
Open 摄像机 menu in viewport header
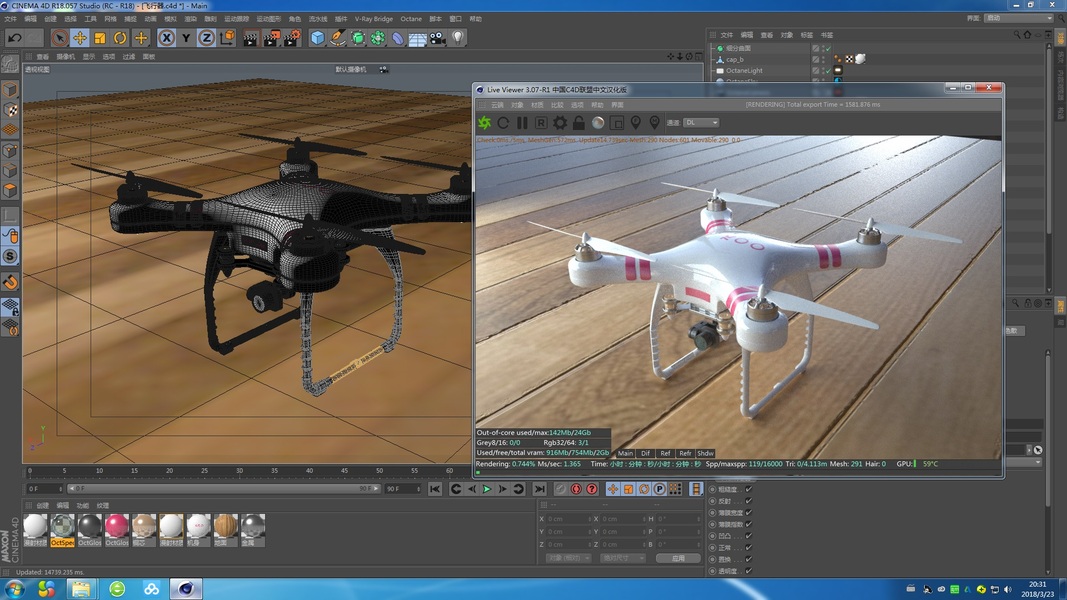(66, 56)
